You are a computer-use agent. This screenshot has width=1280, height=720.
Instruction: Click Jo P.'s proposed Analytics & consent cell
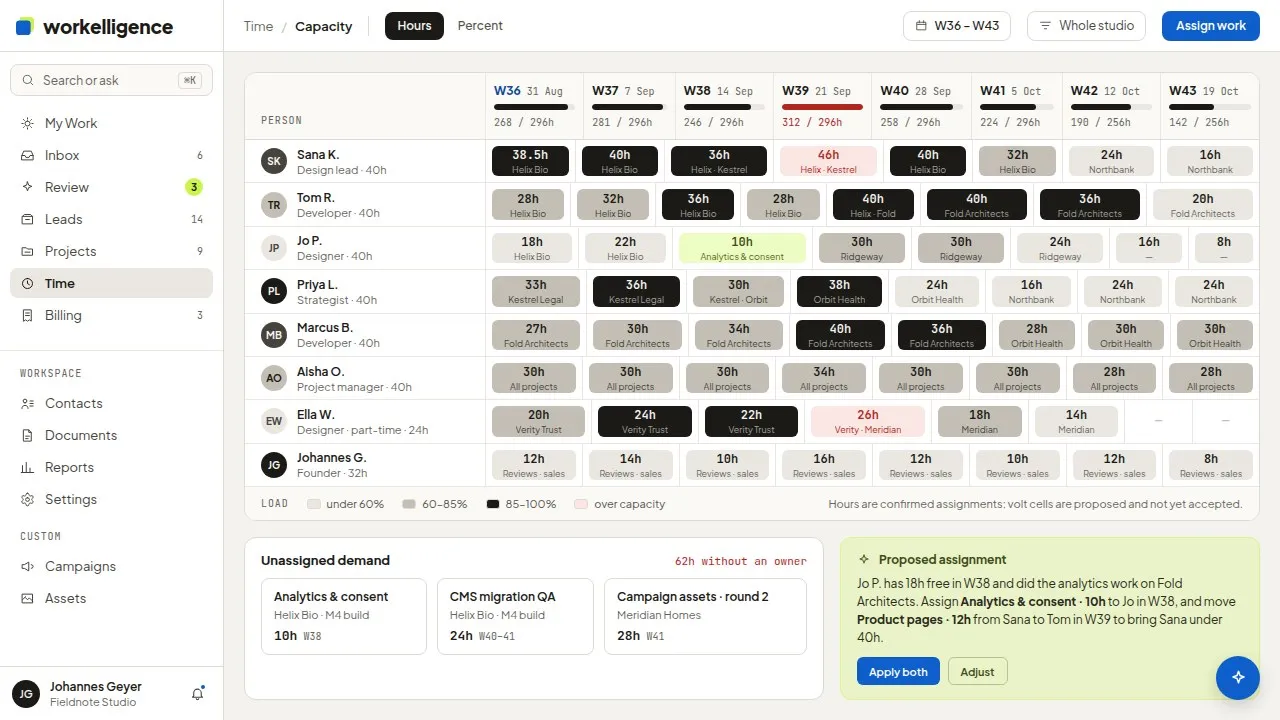coord(742,248)
